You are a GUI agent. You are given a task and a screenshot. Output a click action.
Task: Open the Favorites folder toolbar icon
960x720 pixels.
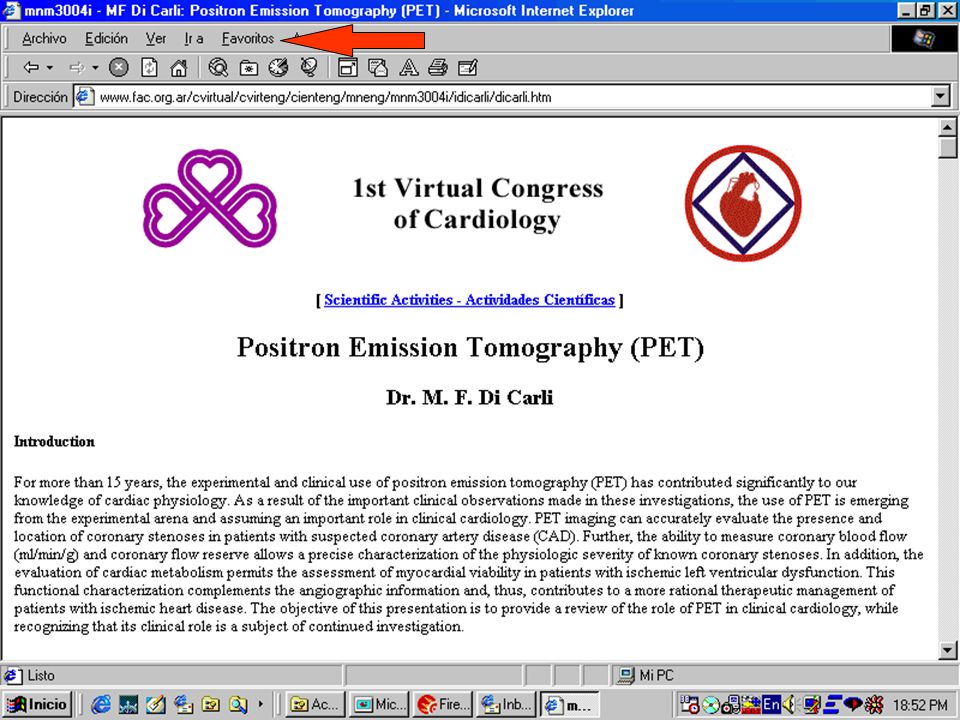248,68
